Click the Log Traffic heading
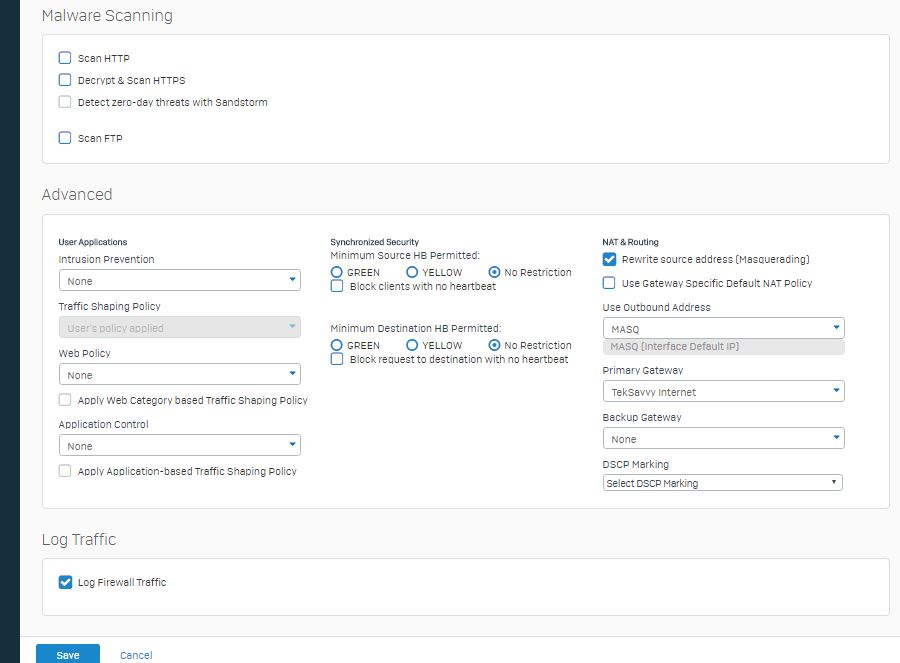Viewport: 900px width, 663px height. tap(79, 540)
